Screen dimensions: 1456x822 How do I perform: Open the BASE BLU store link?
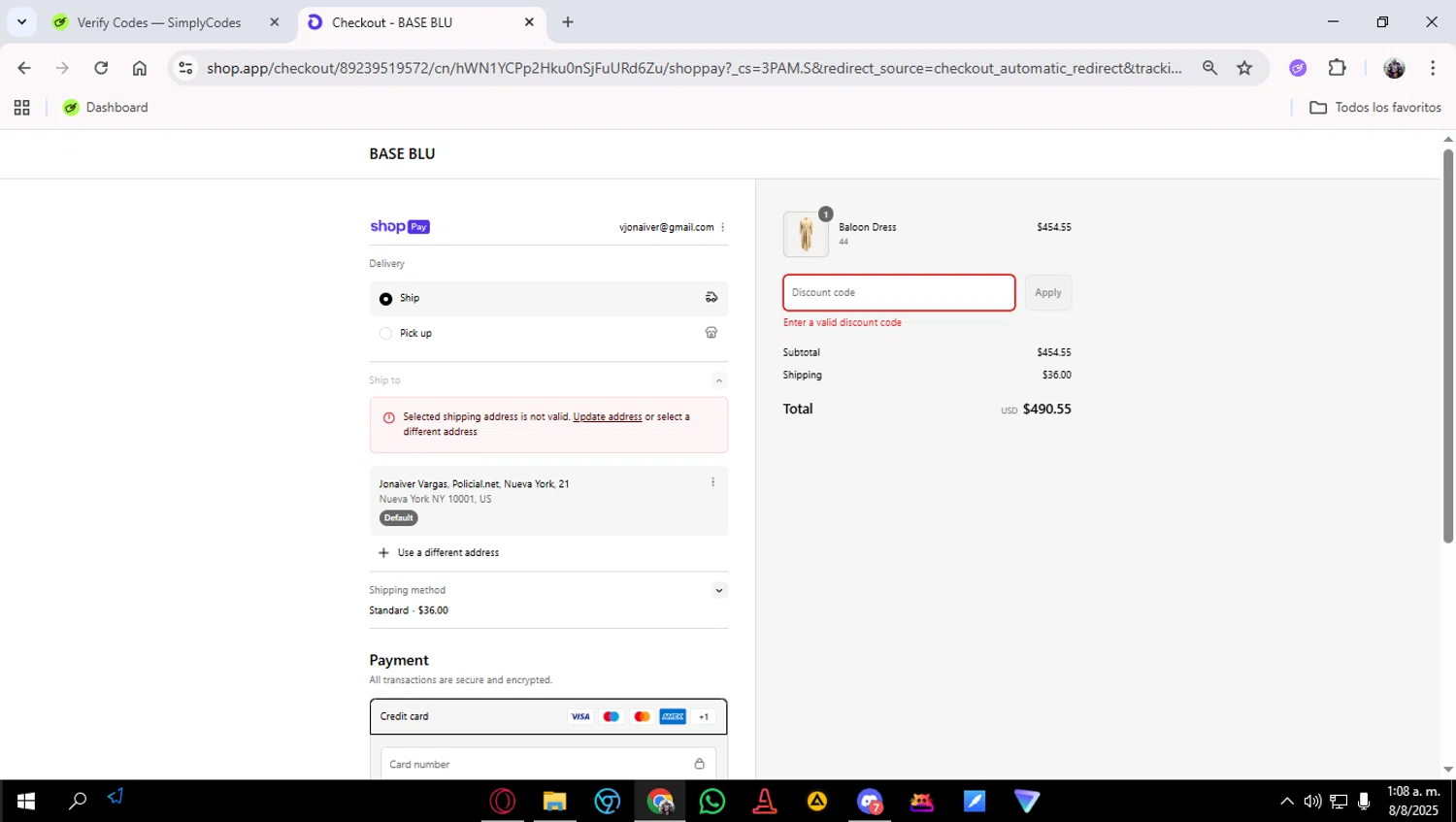402,153
